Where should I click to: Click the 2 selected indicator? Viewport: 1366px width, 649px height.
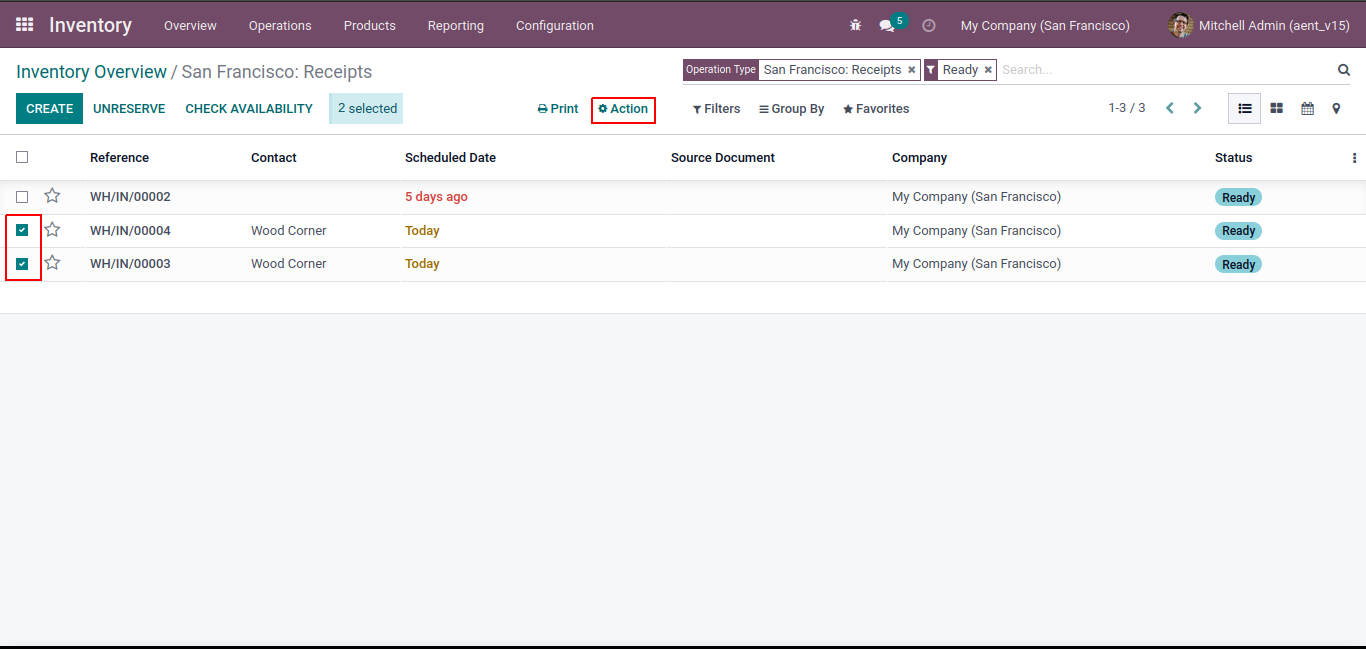366,109
